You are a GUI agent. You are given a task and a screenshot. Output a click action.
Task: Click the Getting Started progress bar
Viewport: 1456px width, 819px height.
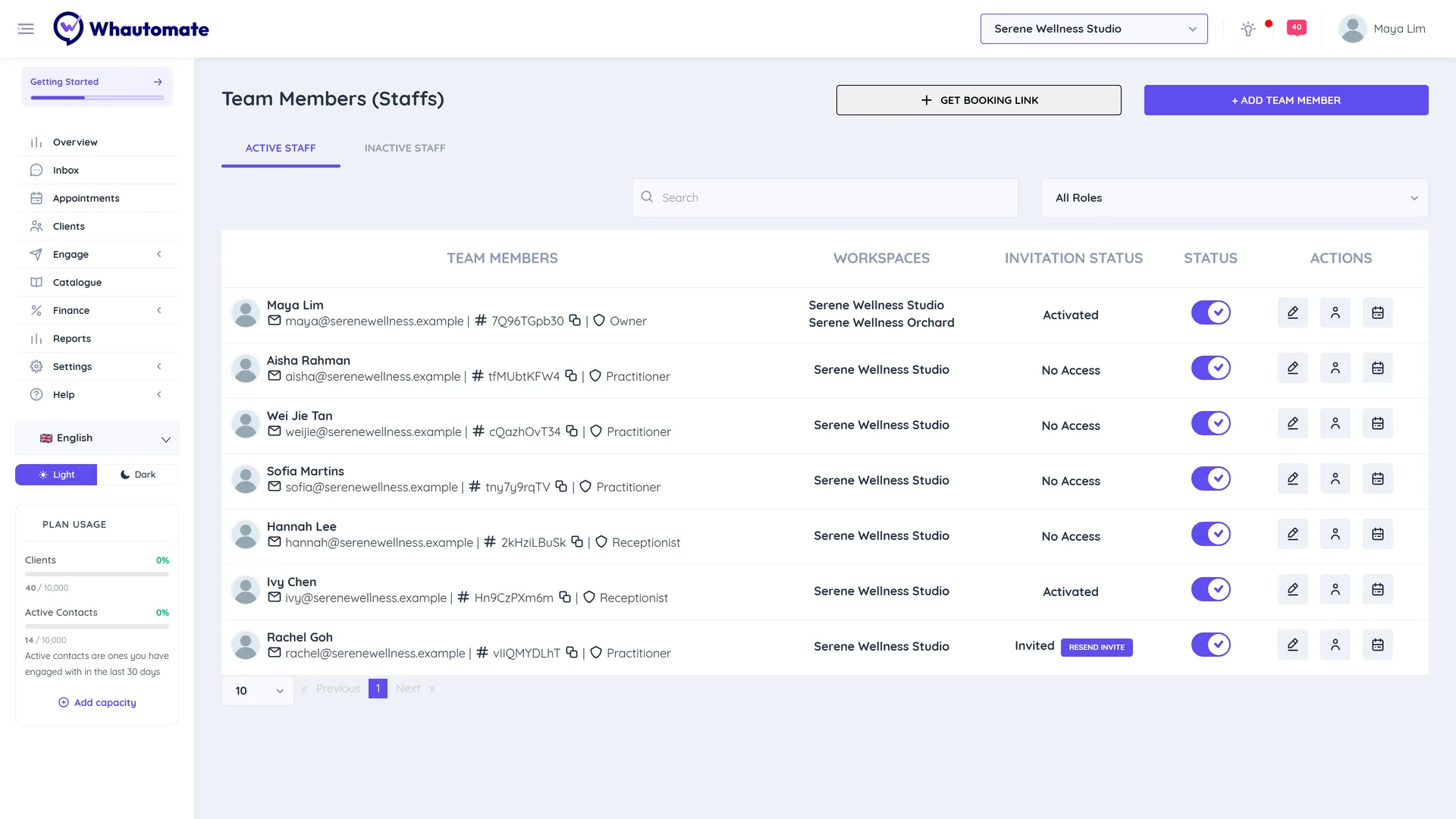click(97, 98)
